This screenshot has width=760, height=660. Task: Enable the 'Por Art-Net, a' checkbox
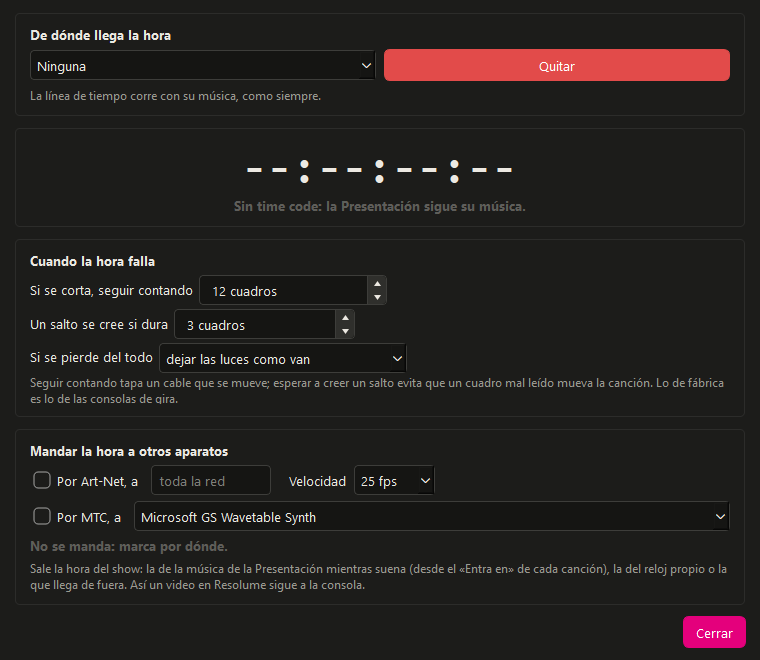click(x=42, y=480)
